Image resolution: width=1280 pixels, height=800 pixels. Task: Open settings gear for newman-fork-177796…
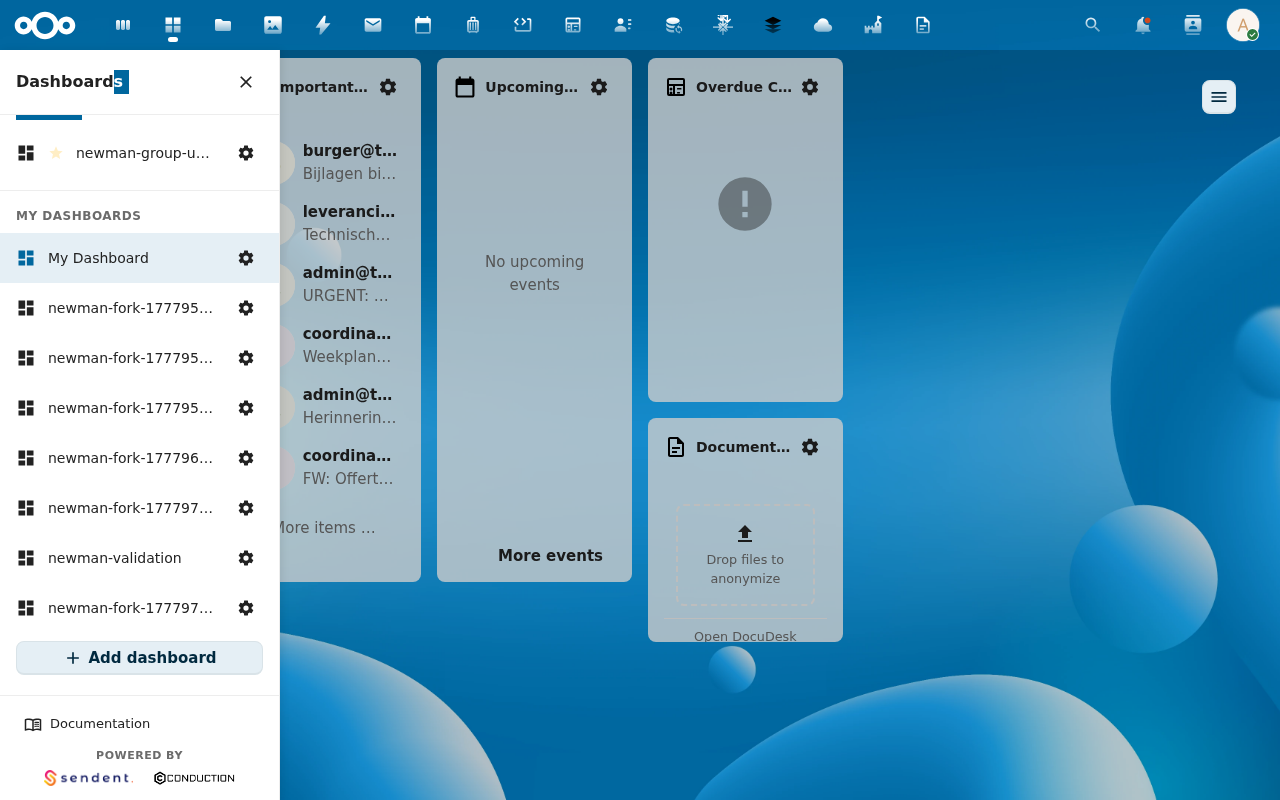246,458
